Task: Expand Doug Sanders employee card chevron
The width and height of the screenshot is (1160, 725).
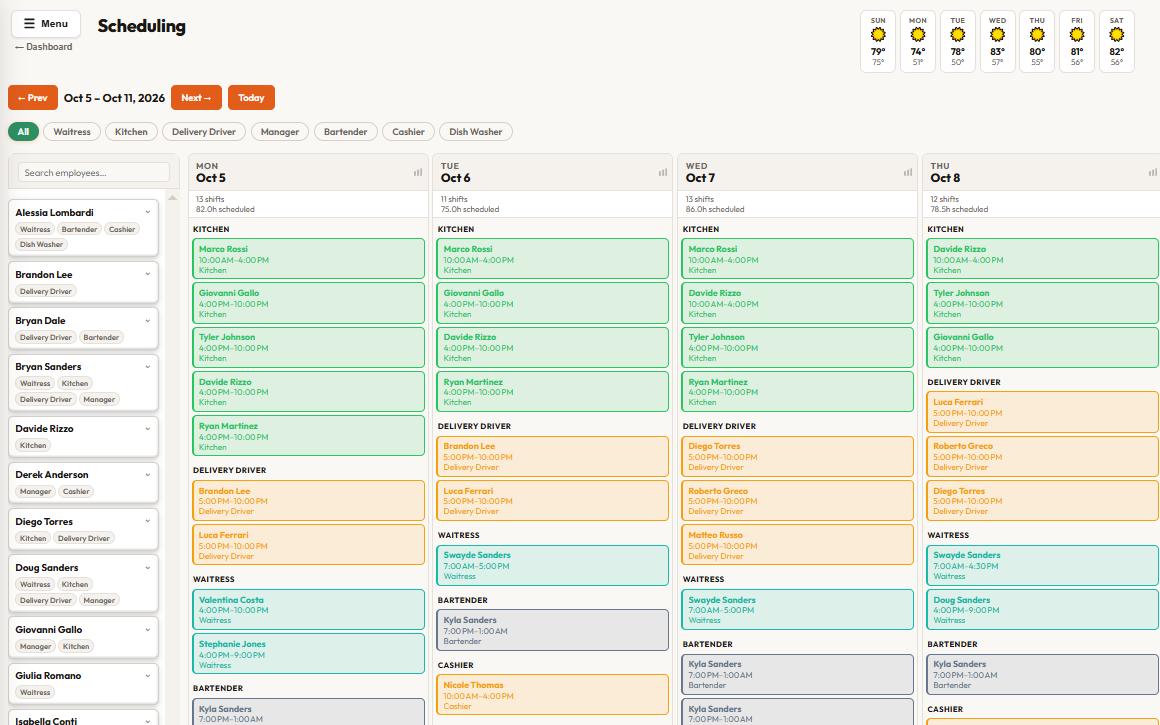Action: tap(147, 567)
